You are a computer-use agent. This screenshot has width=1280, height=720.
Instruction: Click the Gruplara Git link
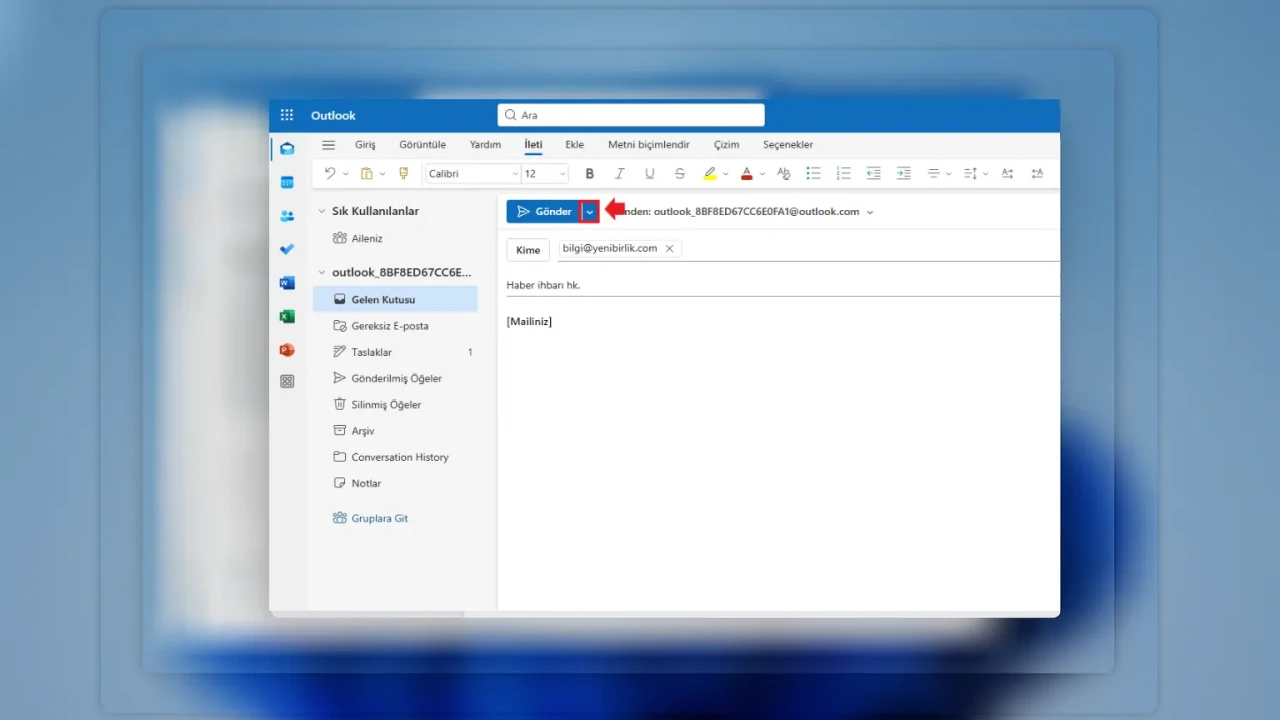click(x=379, y=518)
